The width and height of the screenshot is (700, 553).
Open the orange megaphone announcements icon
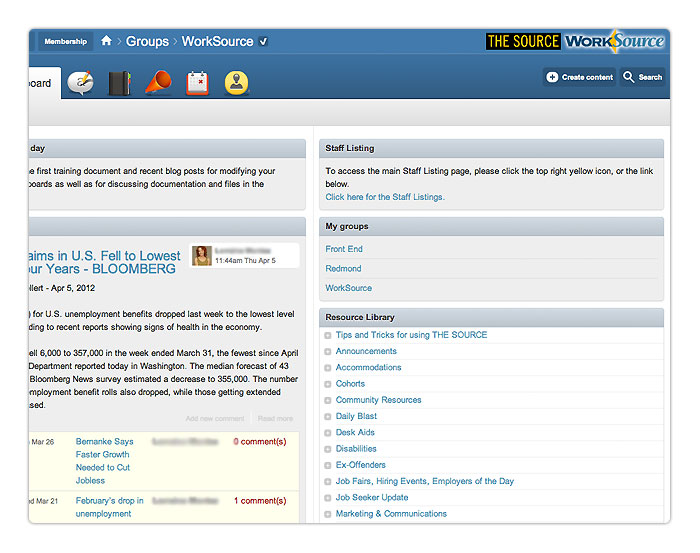[158, 83]
